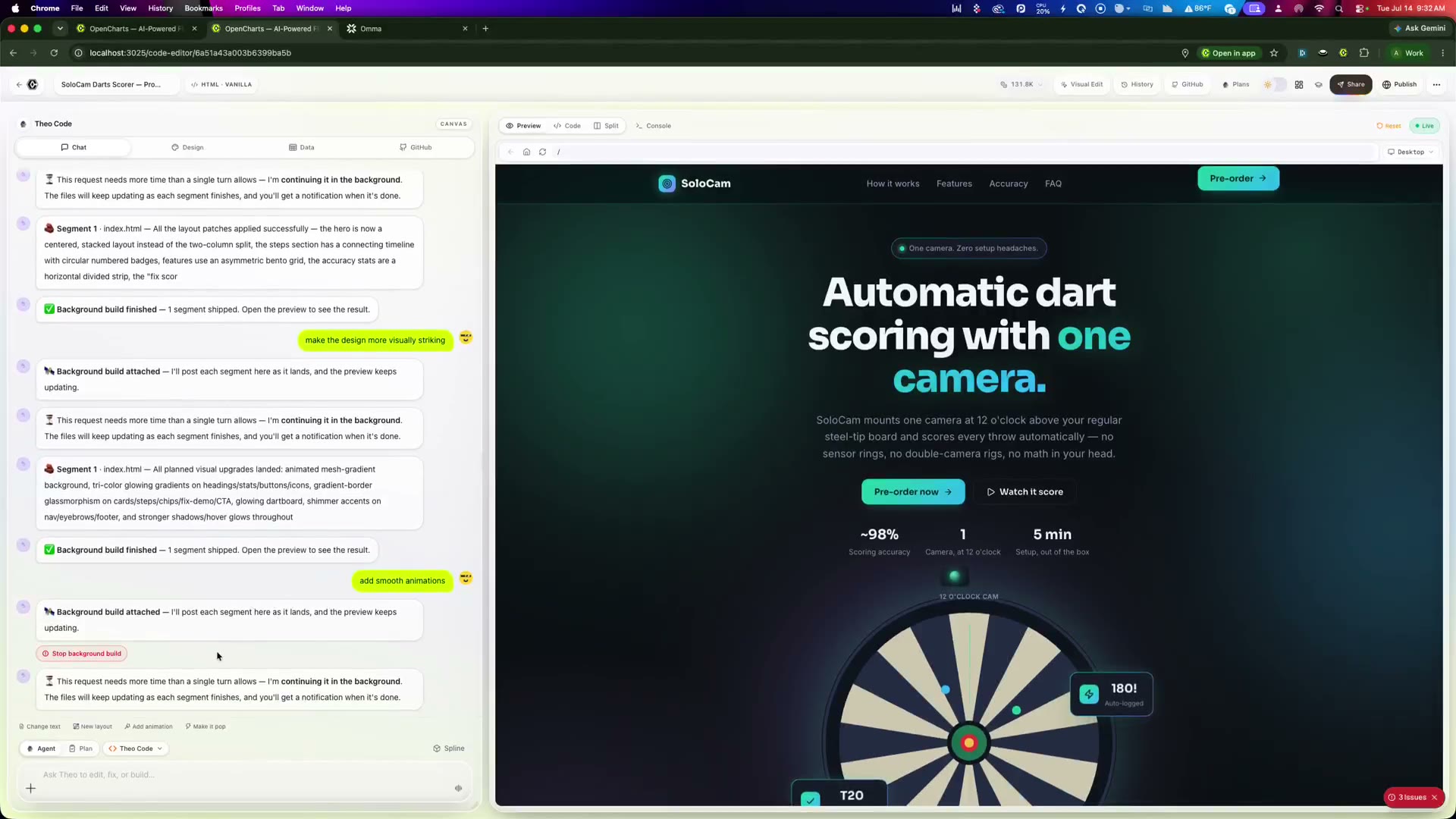1456x819 pixels.
Task: Open the GitHub tab in the left panel
Action: click(416, 148)
